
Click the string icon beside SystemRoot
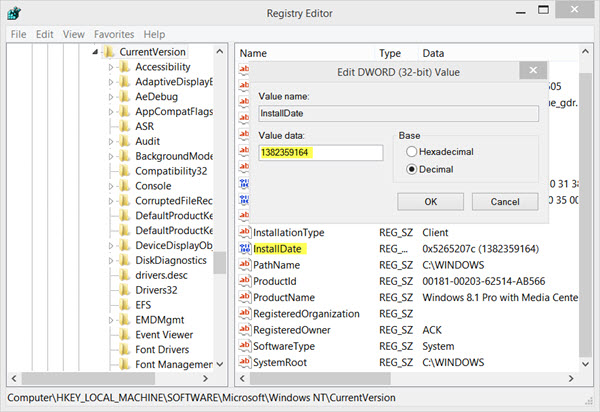(244, 362)
